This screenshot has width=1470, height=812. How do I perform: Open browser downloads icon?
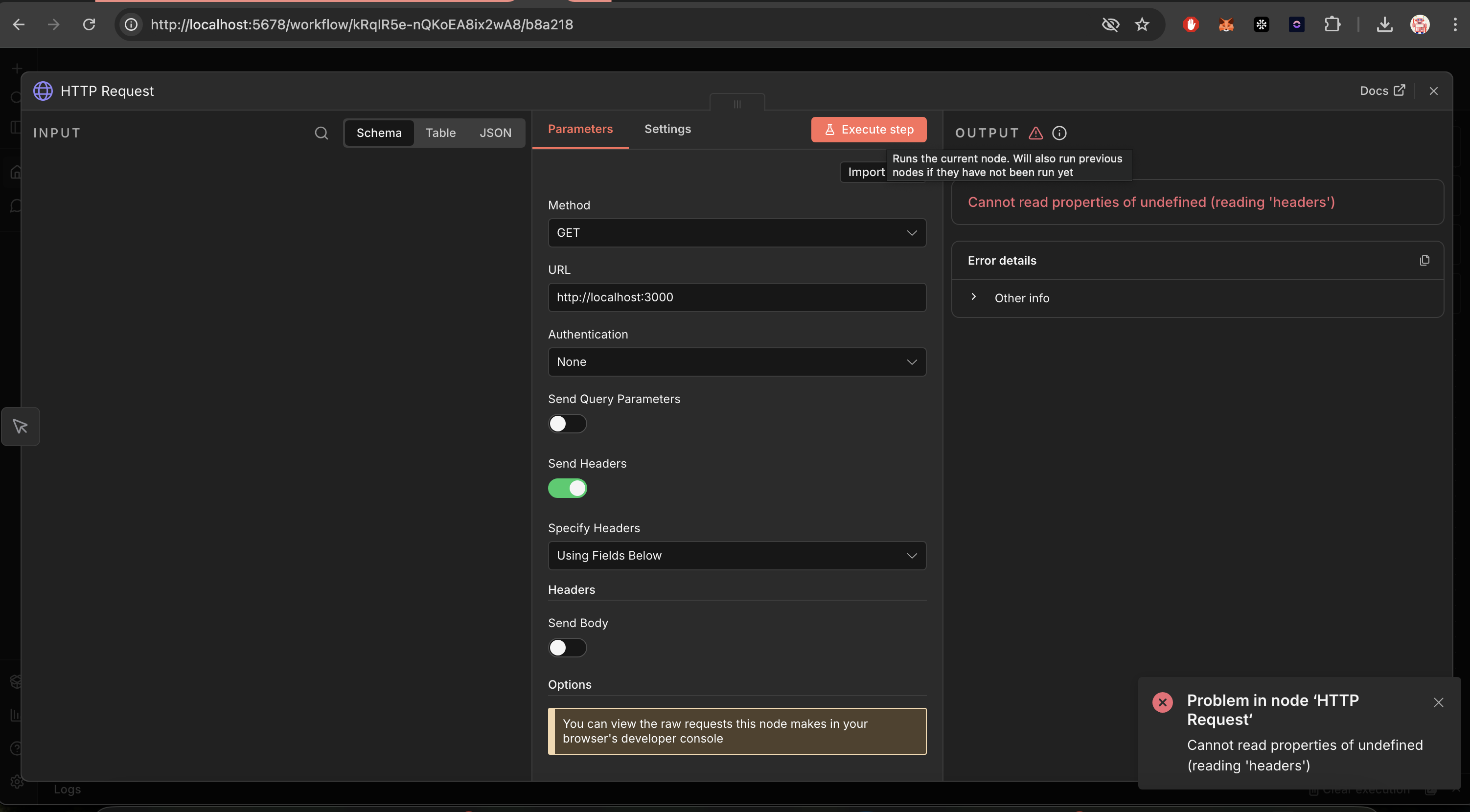[1384, 24]
